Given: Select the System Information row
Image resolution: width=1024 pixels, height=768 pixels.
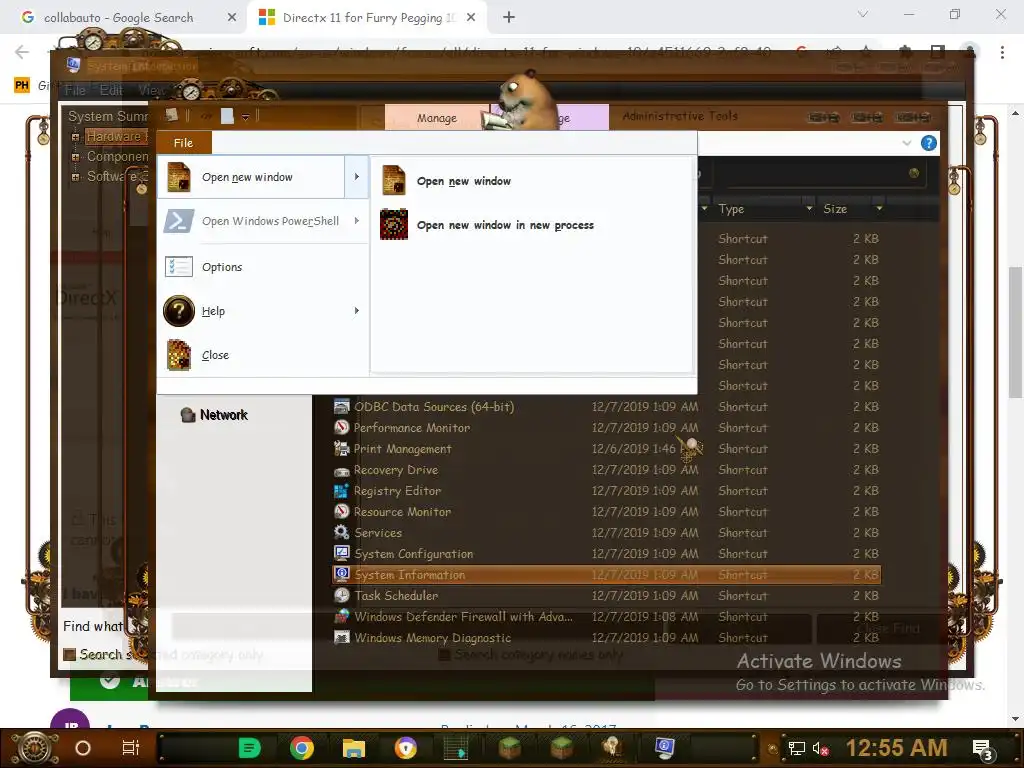Looking at the screenshot, I should [x=607, y=575].
